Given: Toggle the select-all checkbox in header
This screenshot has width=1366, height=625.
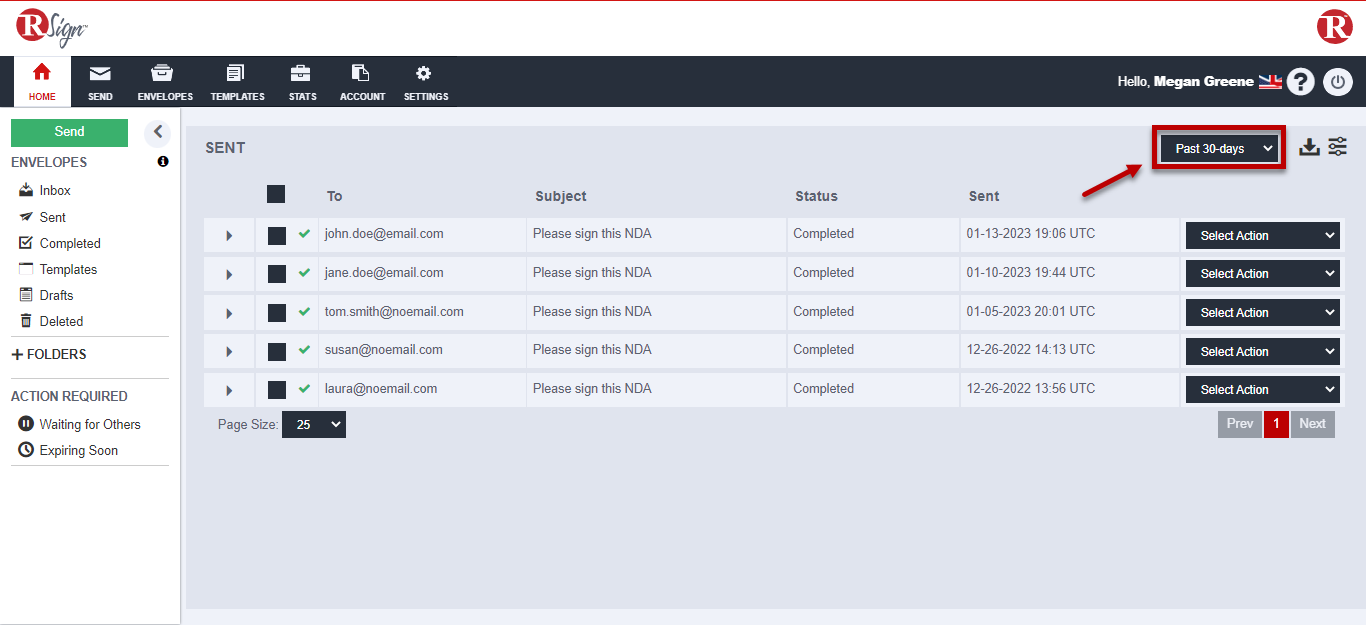Looking at the screenshot, I should click(x=276, y=194).
